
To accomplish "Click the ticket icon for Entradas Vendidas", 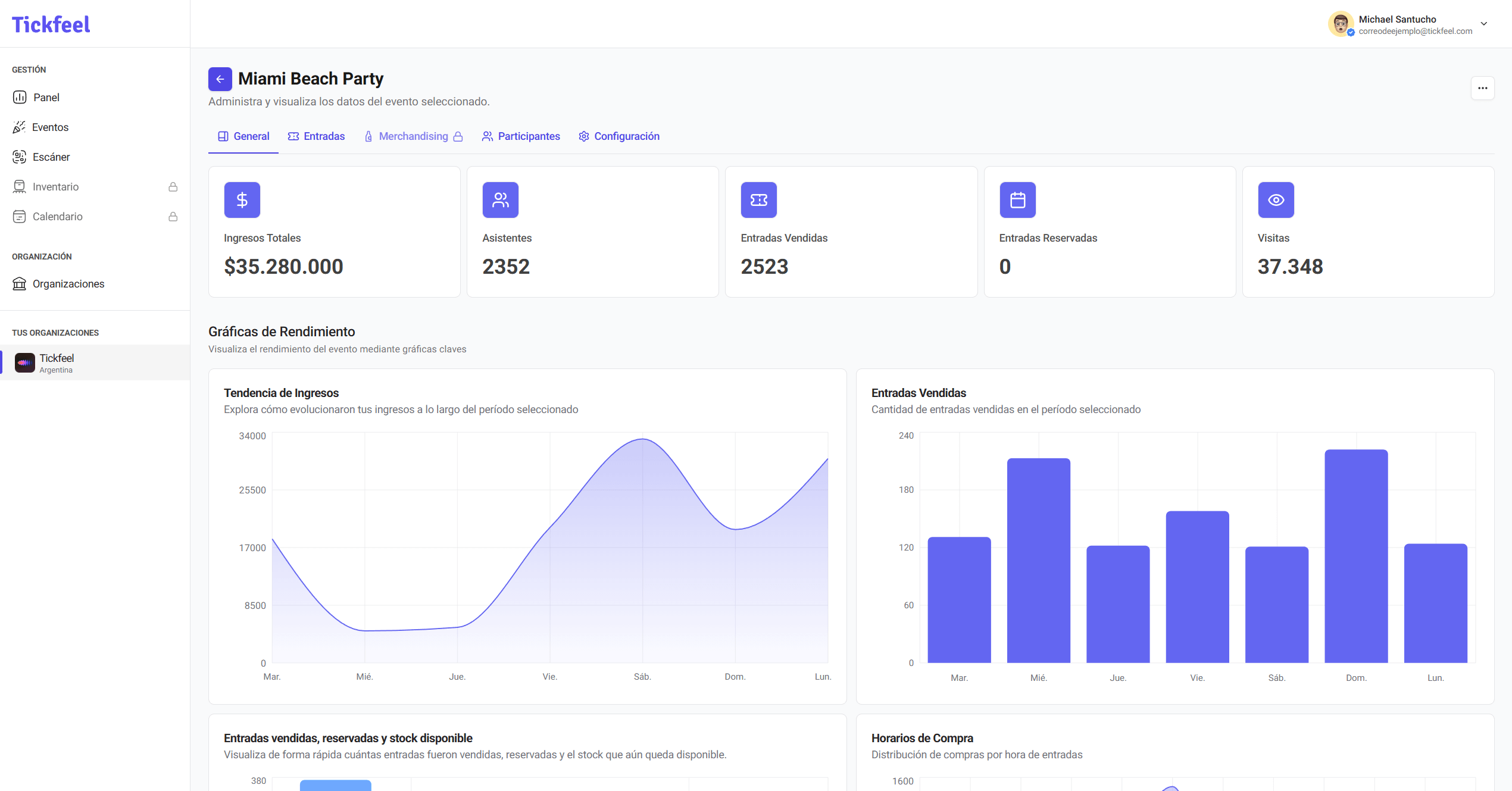I will tap(758, 200).
